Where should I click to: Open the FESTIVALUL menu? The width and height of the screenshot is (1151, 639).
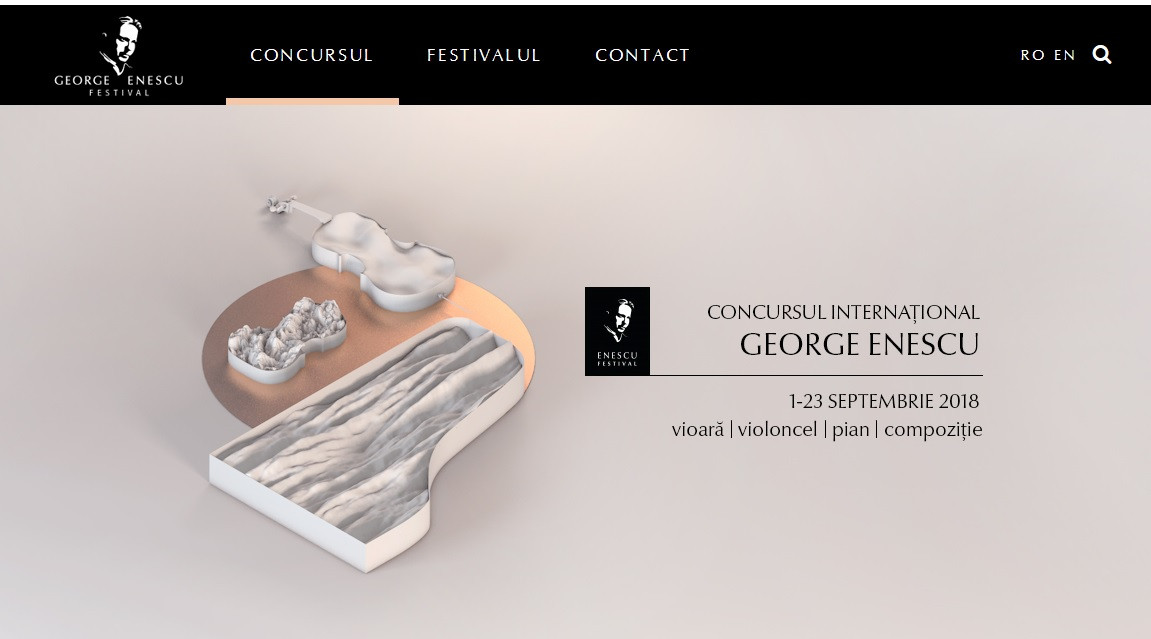coord(484,55)
